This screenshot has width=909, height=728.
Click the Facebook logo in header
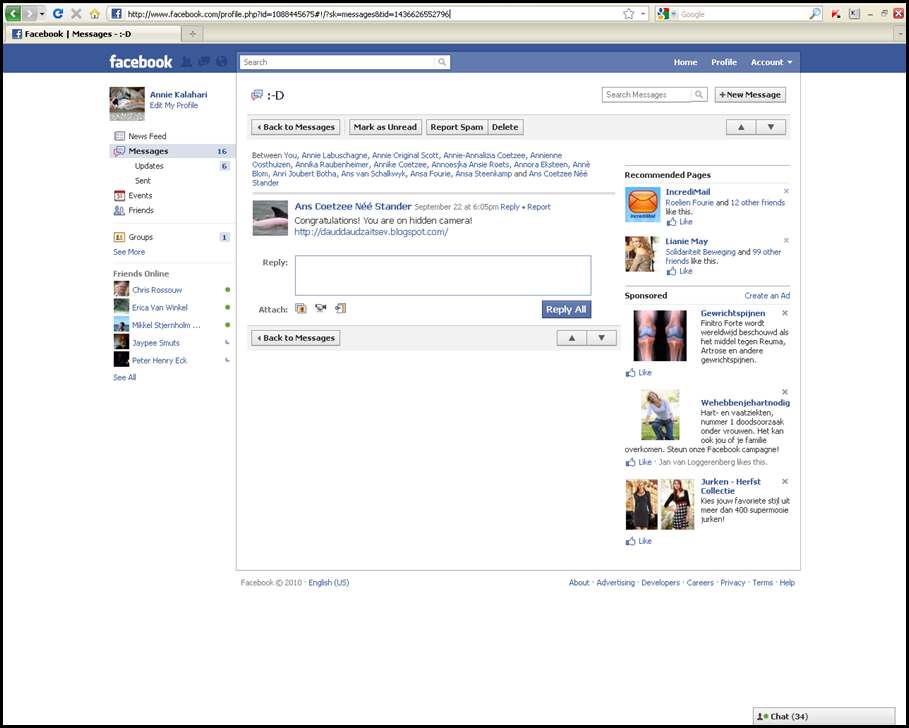[141, 61]
